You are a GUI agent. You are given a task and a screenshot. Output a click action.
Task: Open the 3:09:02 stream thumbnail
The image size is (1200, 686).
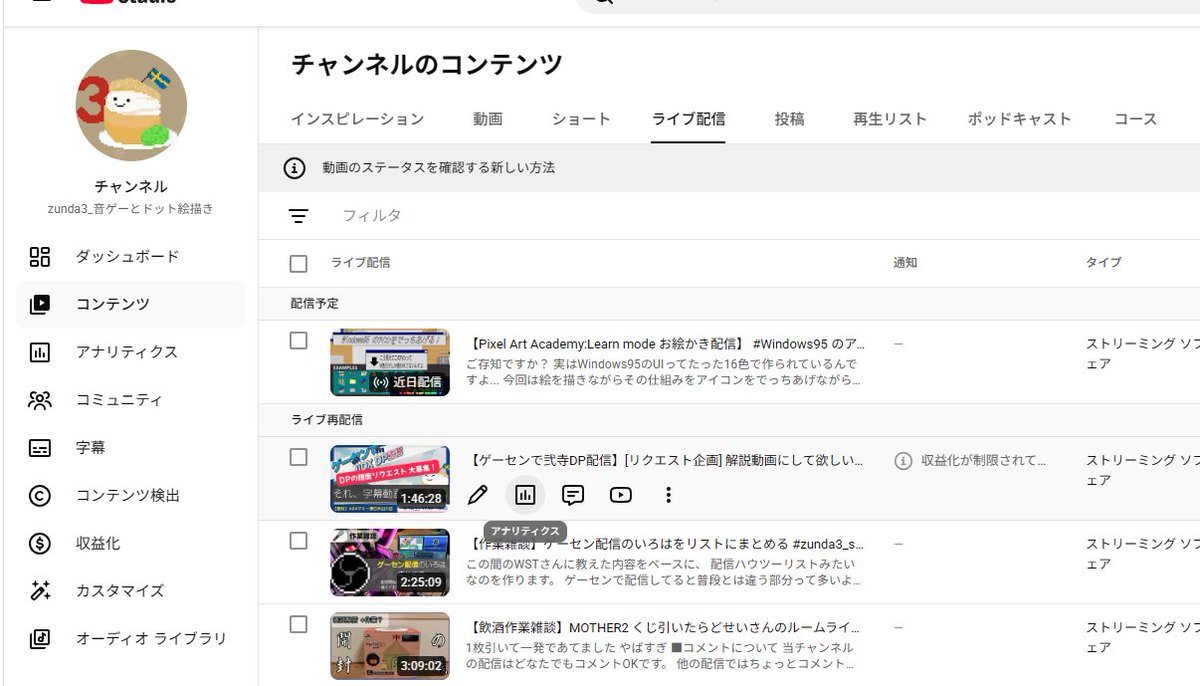(390, 646)
